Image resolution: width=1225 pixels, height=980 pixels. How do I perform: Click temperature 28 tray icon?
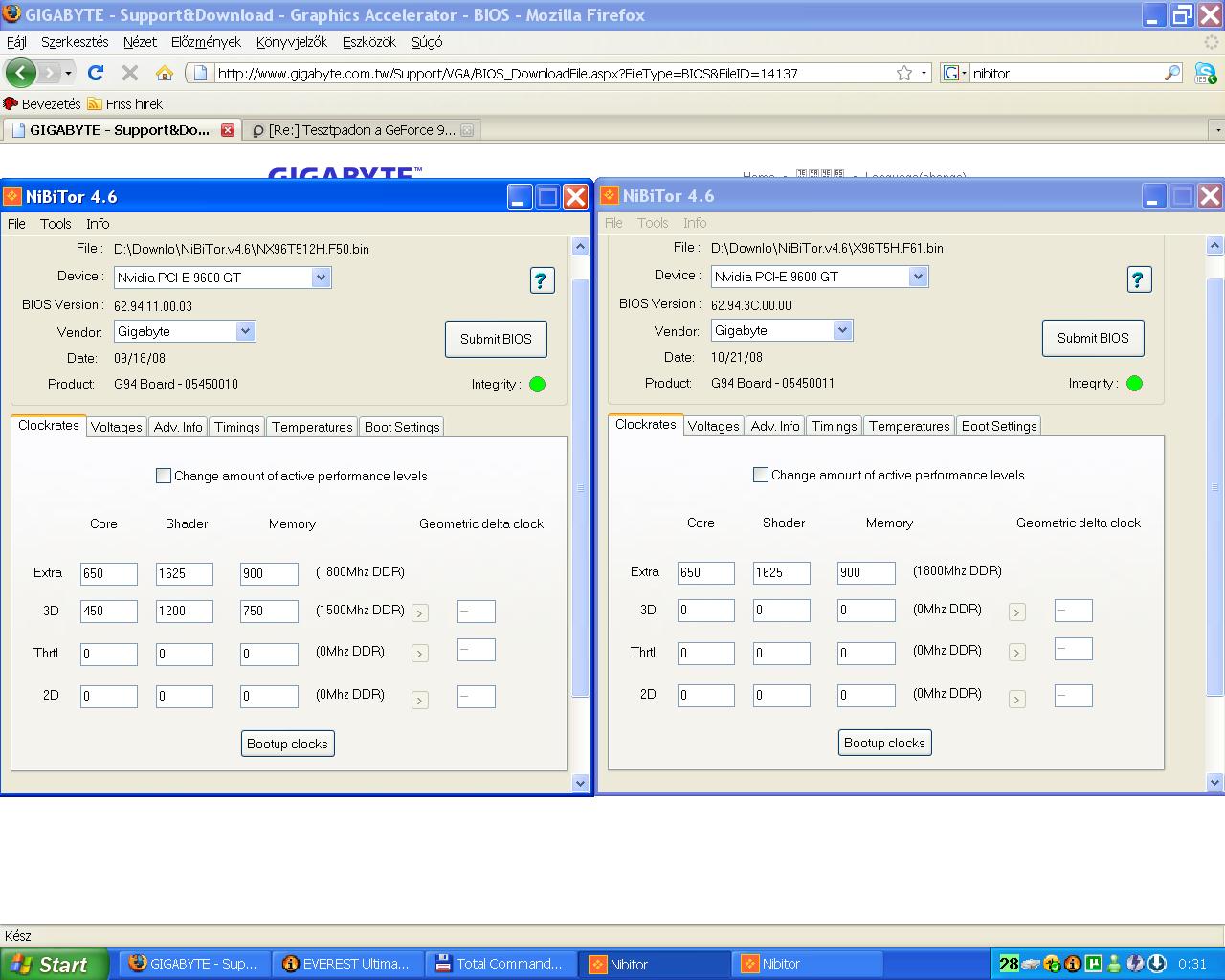pos(1009,964)
